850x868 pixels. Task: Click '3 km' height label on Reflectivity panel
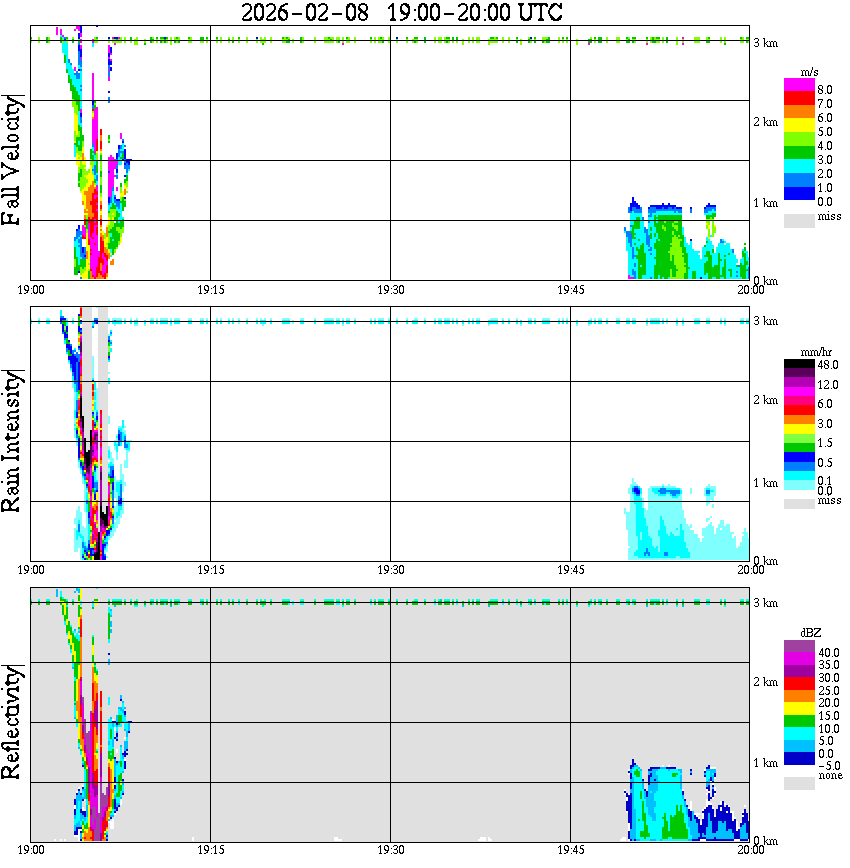pos(766,603)
